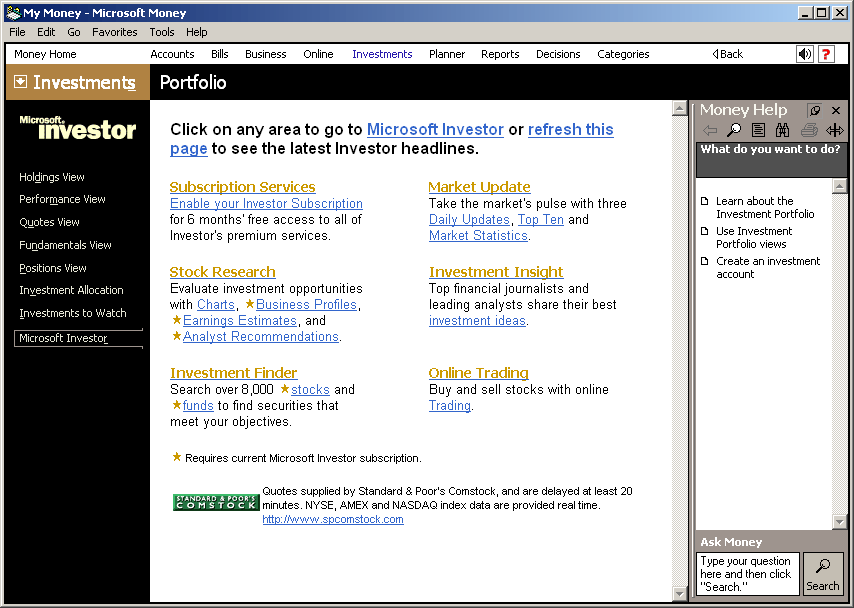Viewport: 854px width, 608px height.
Task: Open the Help menu
Action: click(x=197, y=32)
